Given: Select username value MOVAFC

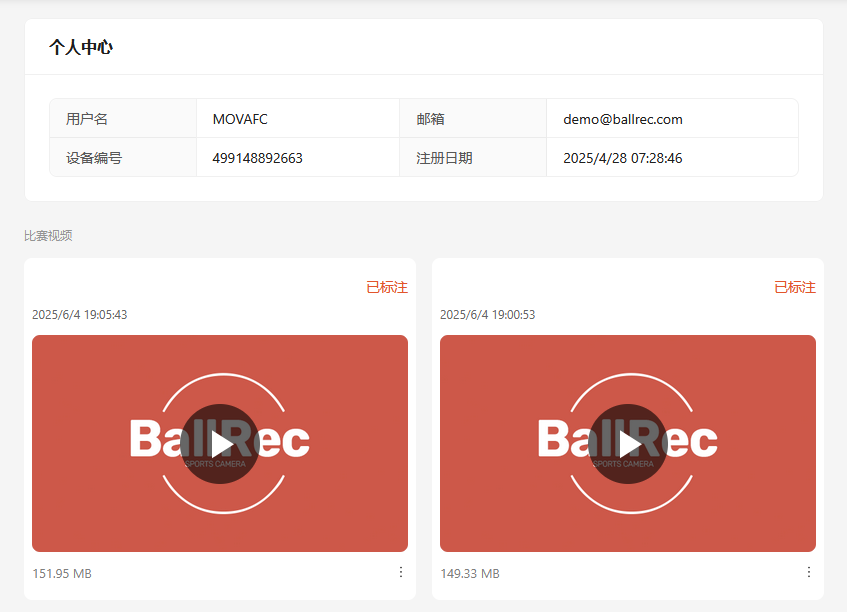Looking at the screenshot, I should tap(240, 119).
